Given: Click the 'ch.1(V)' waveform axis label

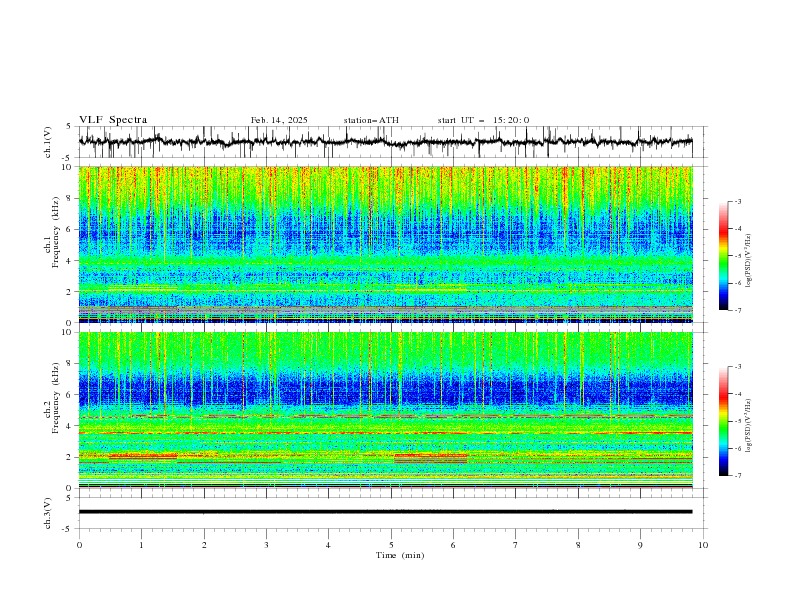Looking at the screenshot, I should [47, 142].
